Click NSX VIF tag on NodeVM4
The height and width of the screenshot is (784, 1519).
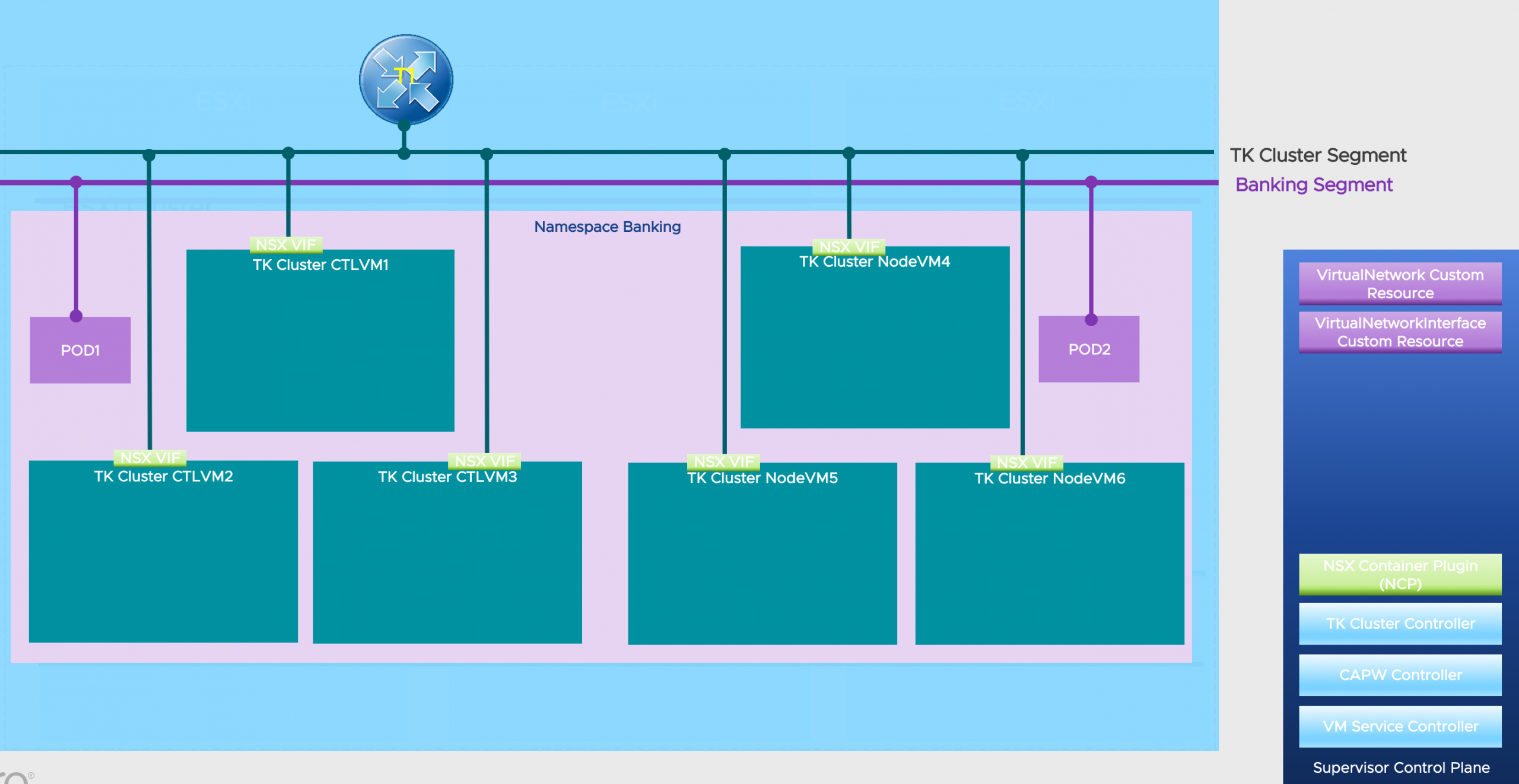click(849, 246)
